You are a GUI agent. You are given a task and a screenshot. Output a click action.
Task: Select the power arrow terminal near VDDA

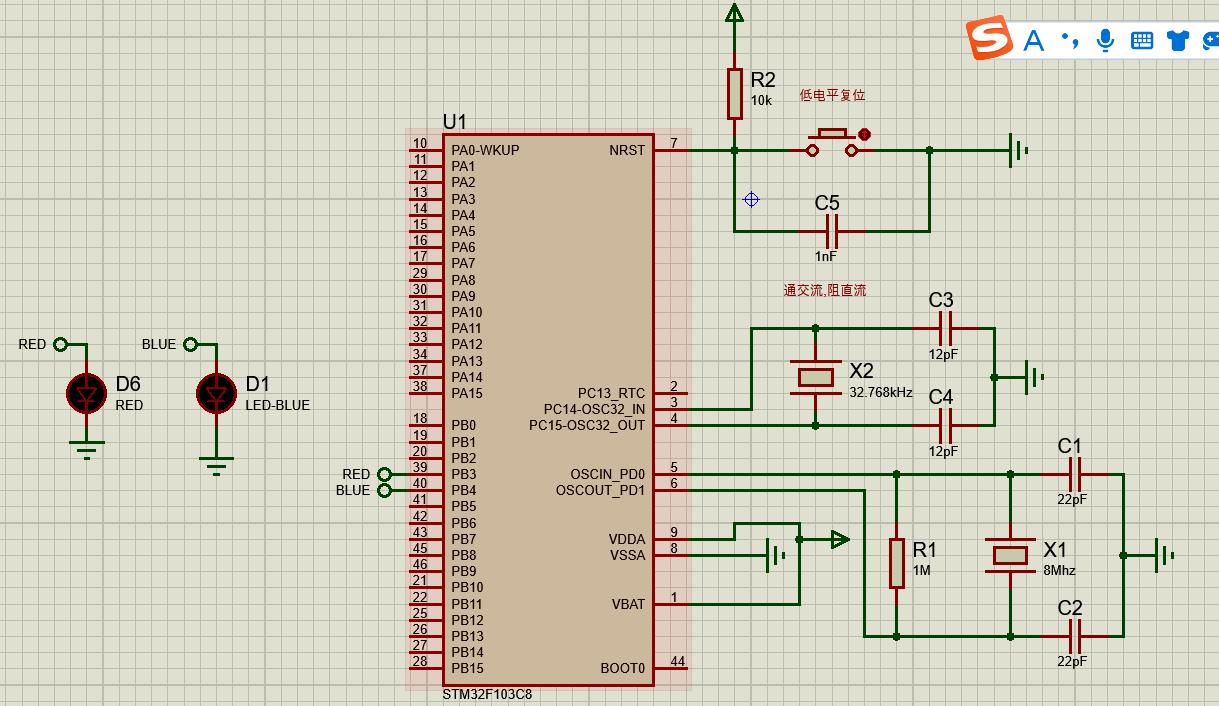pos(840,539)
